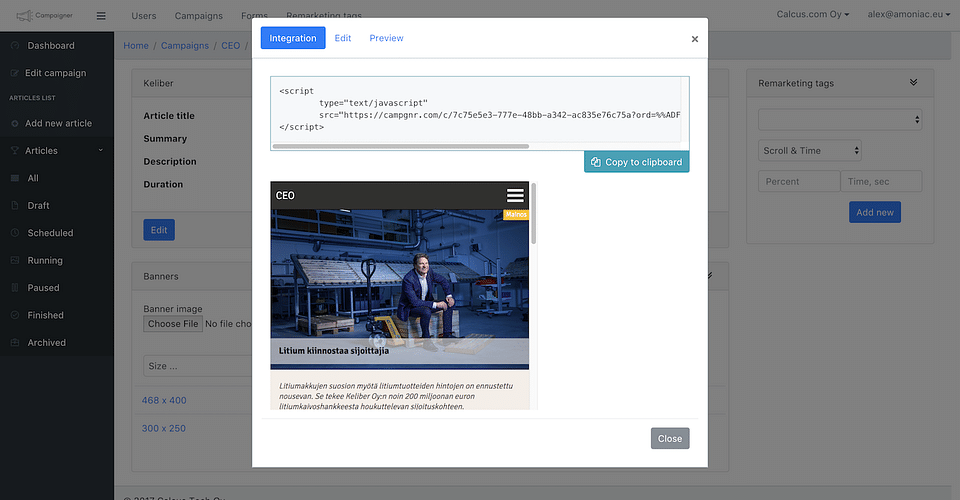The image size is (960, 500).
Task: Open the banner Size dropdown
Action: 199,366
